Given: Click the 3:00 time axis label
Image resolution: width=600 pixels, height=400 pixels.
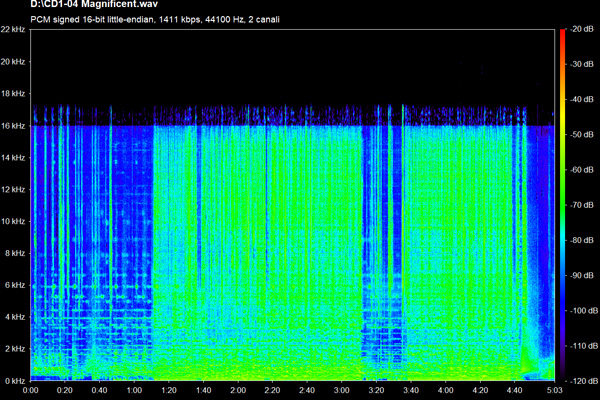Looking at the screenshot, I should [x=341, y=390].
